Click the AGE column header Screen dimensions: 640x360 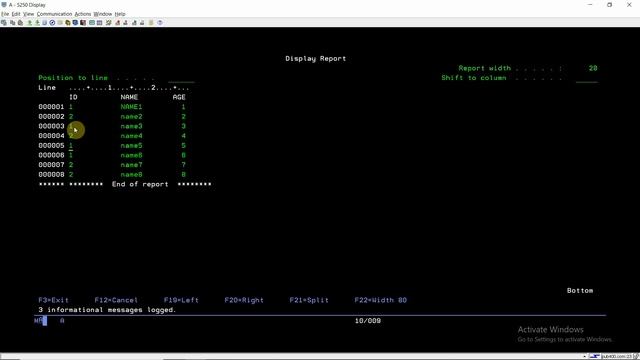click(x=179, y=97)
